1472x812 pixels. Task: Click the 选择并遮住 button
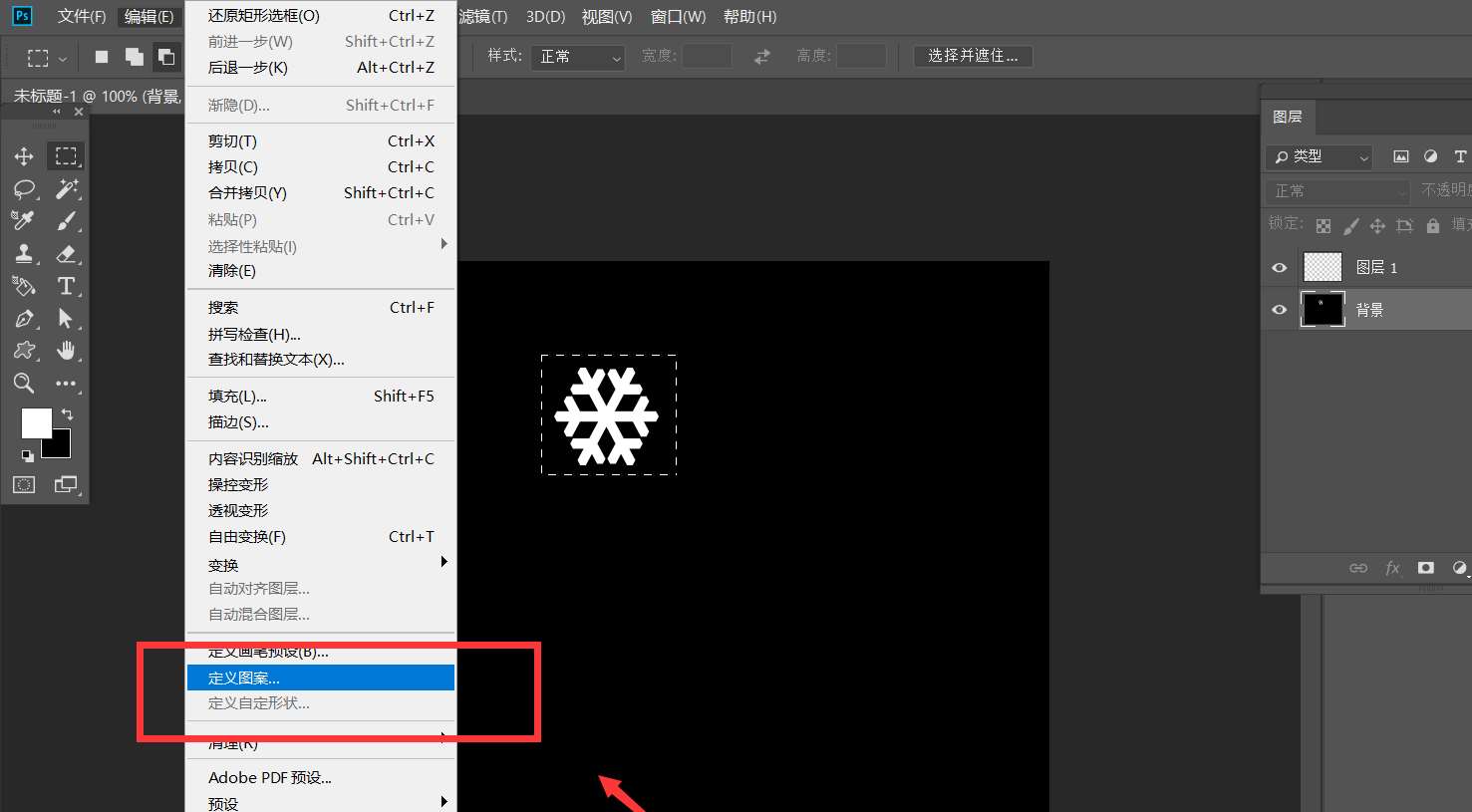coord(973,56)
